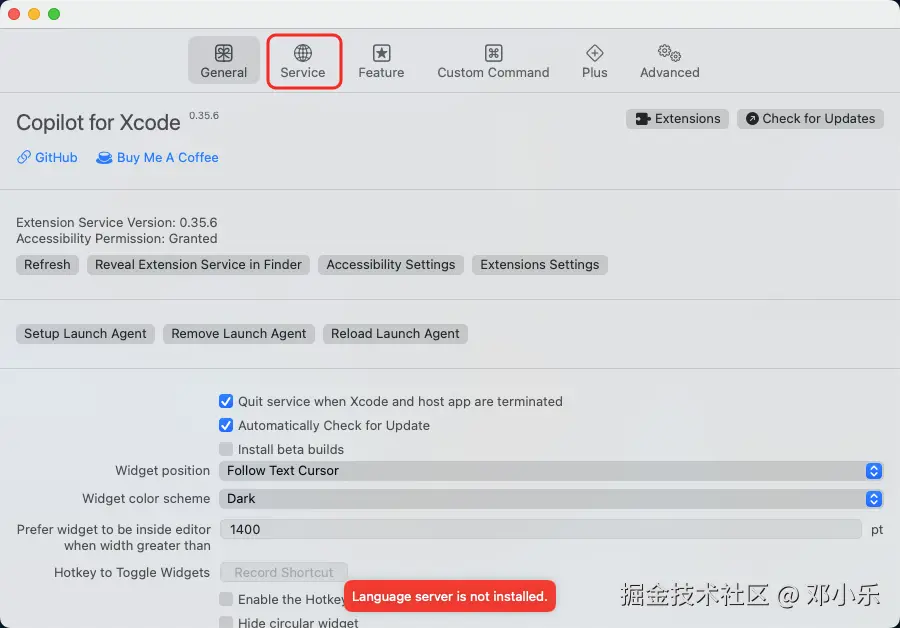900x628 pixels.
Task: Select the Custom Command tab
Action: (x=493, y=61)
